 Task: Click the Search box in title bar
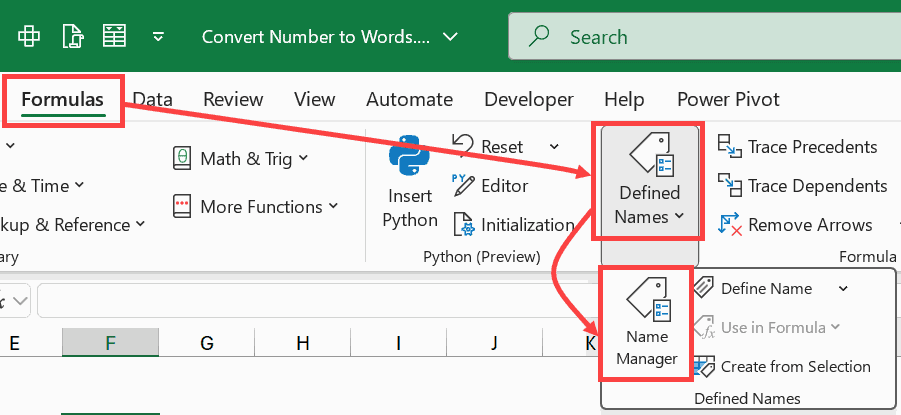[704, 37]
